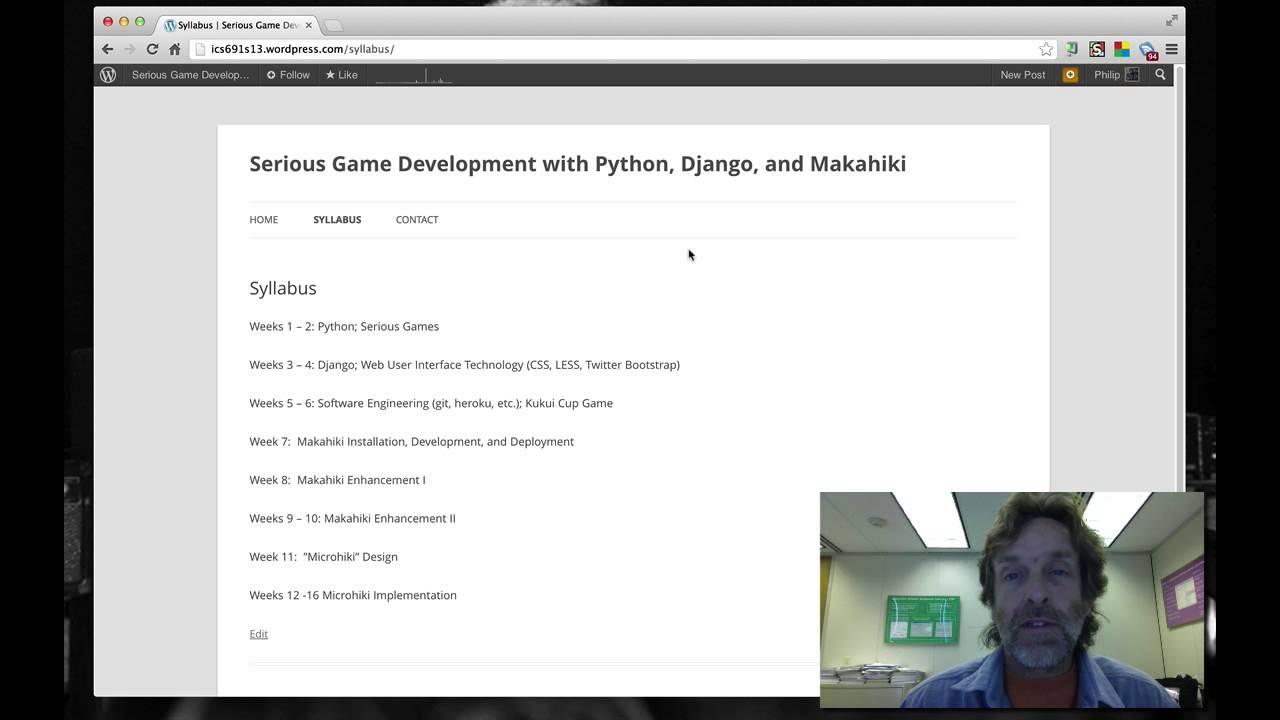The width and height of the screenshot is (1280, 720).
Task: Click the red S extension icon
Action: (x=1097, y=49)
